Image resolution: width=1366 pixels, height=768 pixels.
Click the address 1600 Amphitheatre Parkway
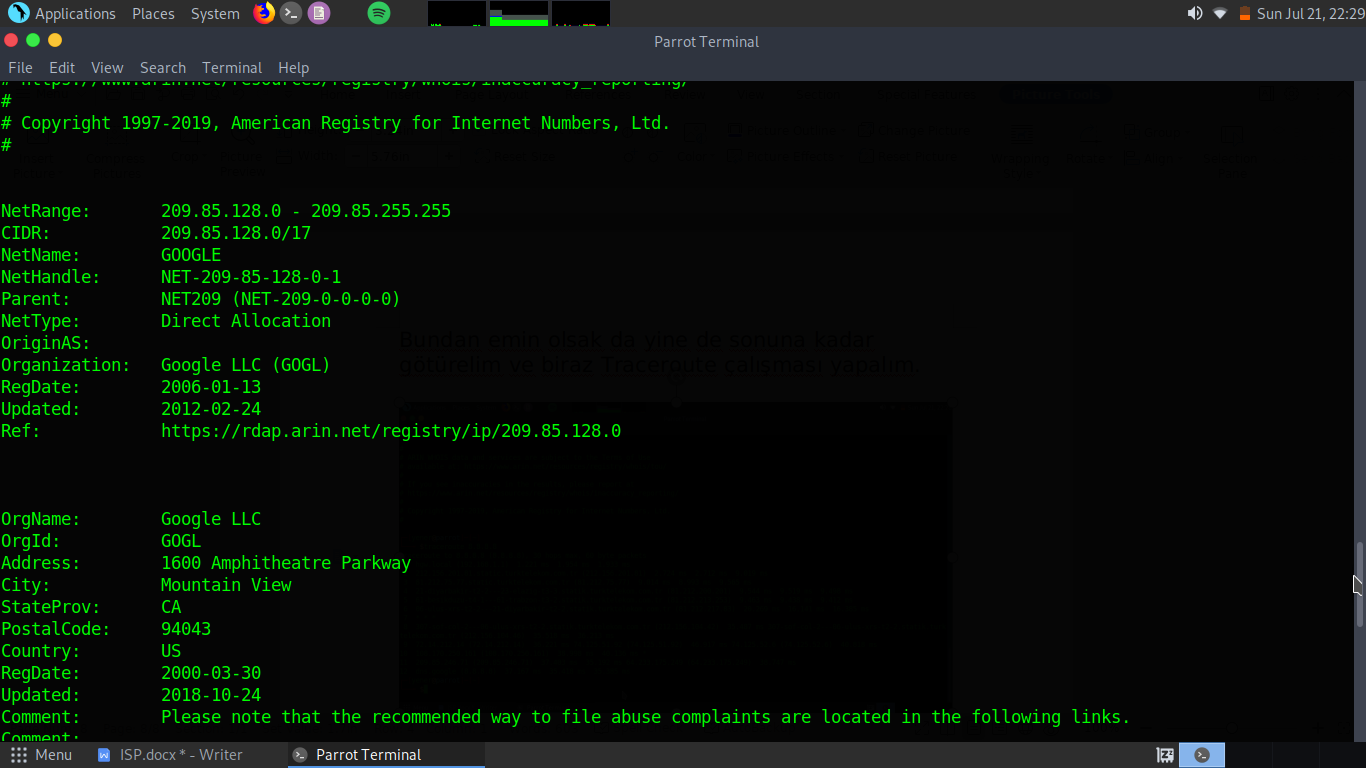coord(286,563)
